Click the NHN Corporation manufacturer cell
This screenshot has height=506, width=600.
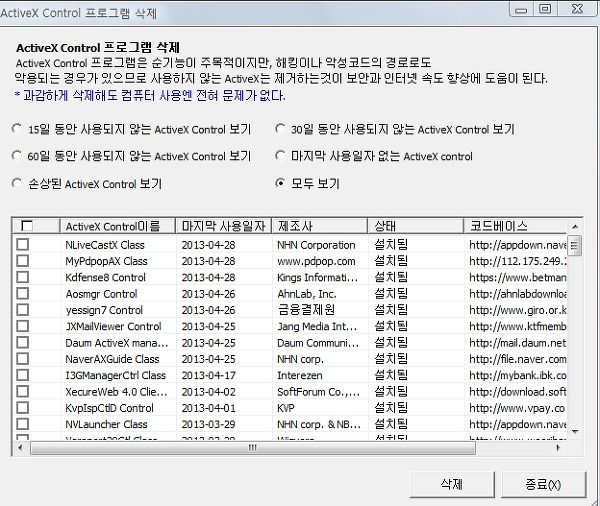tap(316, 245)
